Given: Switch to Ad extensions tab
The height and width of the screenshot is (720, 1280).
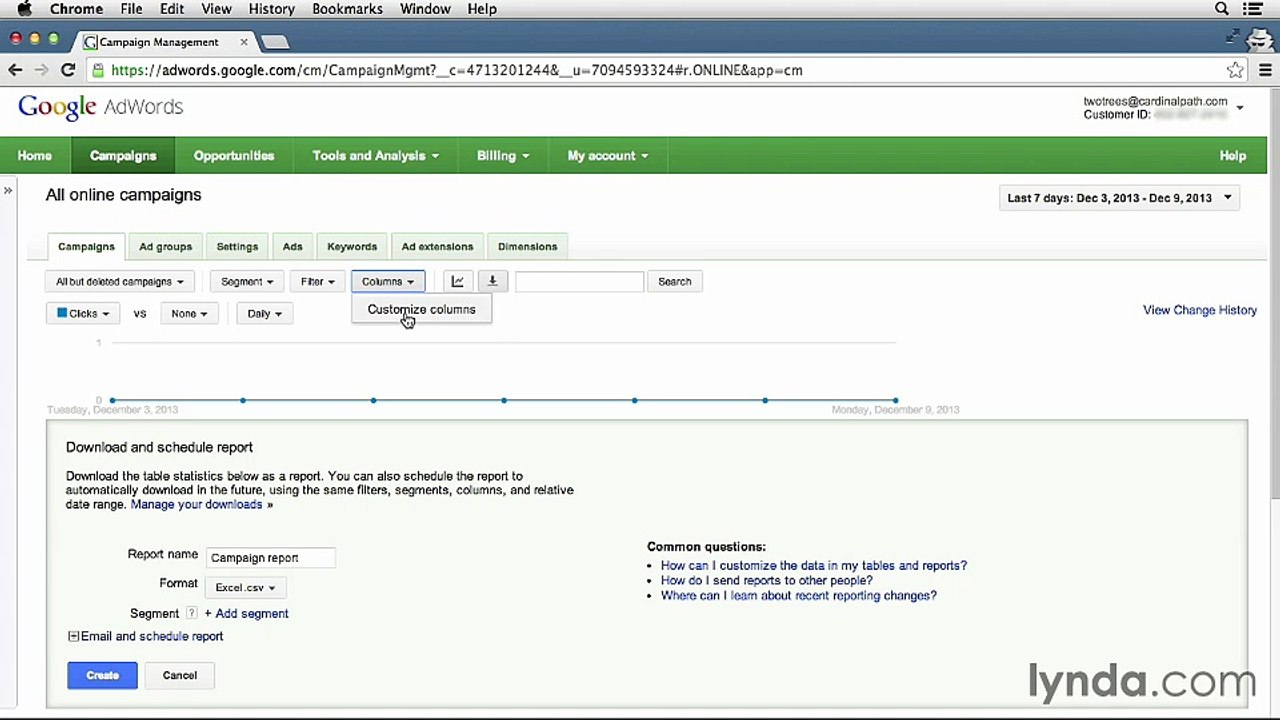Looking at the screenshot, I should pyautogui.click(x=437, y=247).
